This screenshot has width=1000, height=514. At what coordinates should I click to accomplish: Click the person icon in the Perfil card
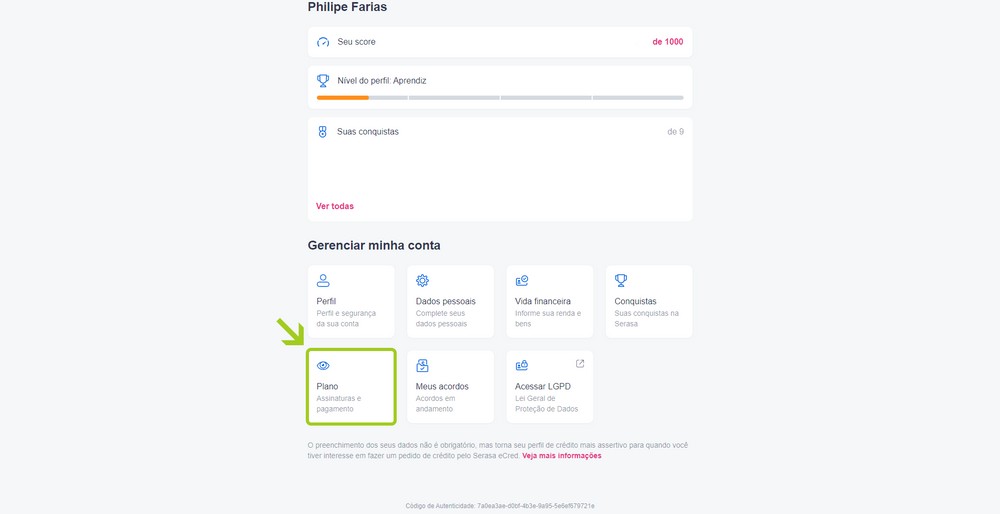323,281
